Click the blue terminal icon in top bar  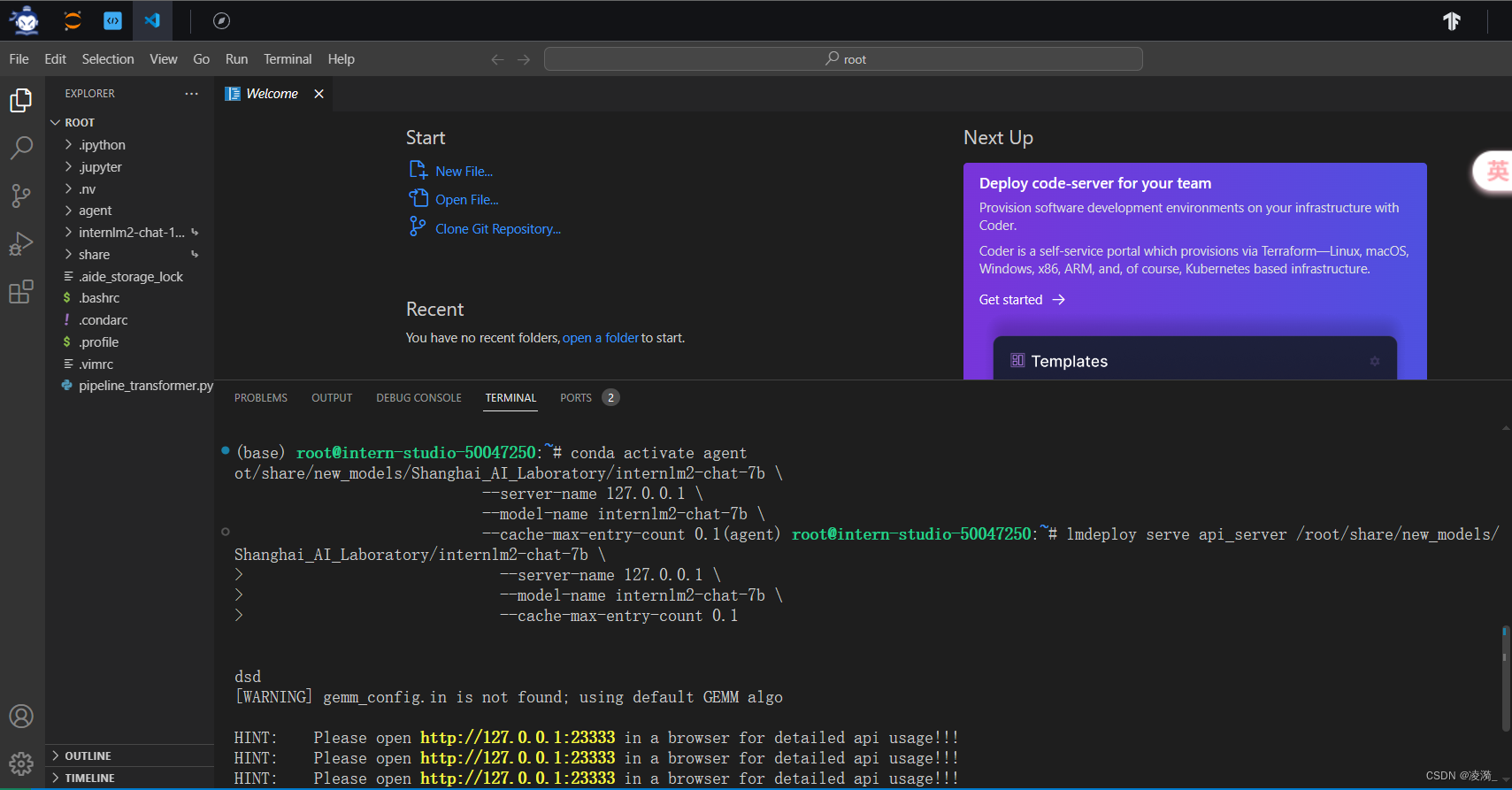coord(112,20)
